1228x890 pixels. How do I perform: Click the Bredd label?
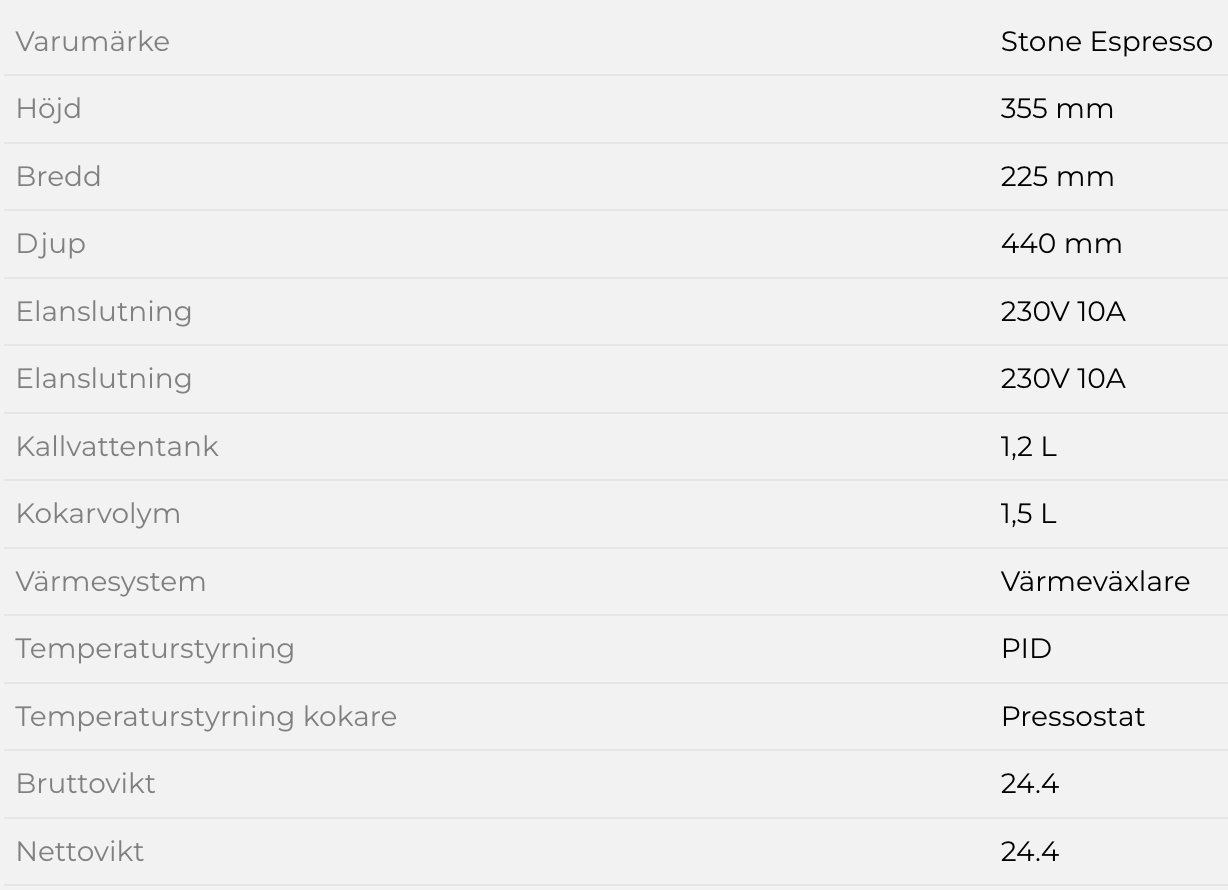[58, 177]
